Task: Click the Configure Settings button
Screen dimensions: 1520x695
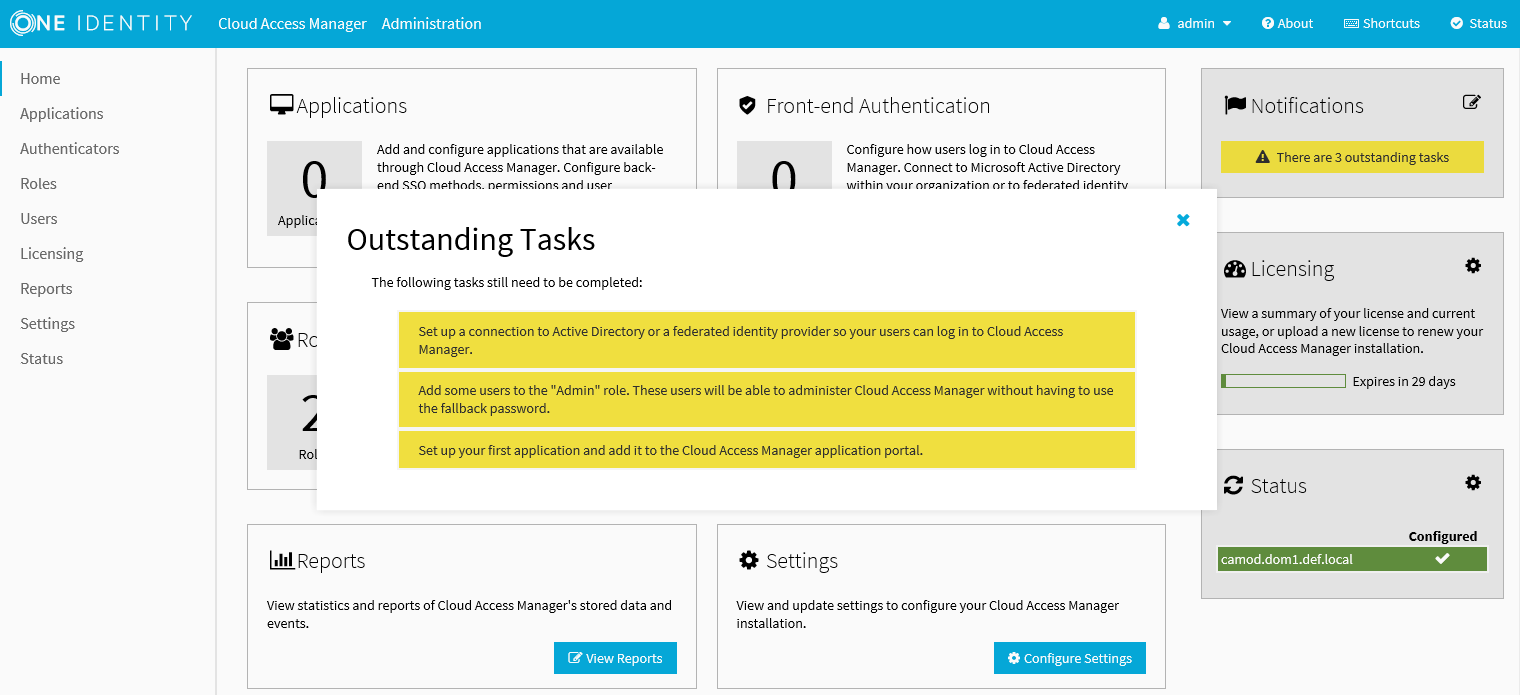Action: pyautogui.click(x=1070, y=658)
